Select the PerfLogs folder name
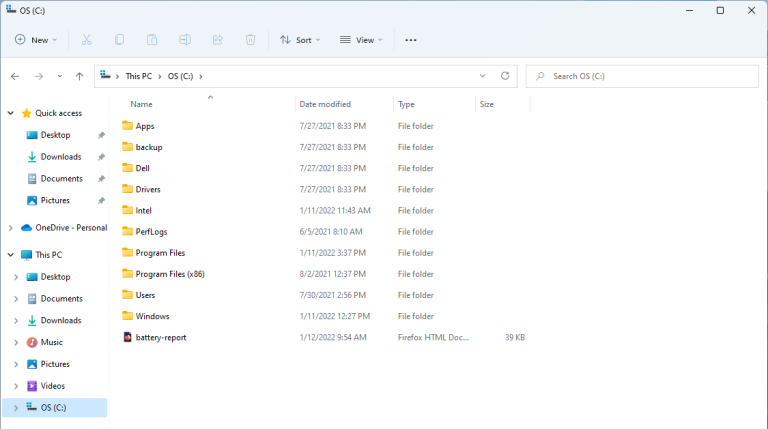This screenshot has height=429, width=768. pyautogui.click(x=151, y=232)
